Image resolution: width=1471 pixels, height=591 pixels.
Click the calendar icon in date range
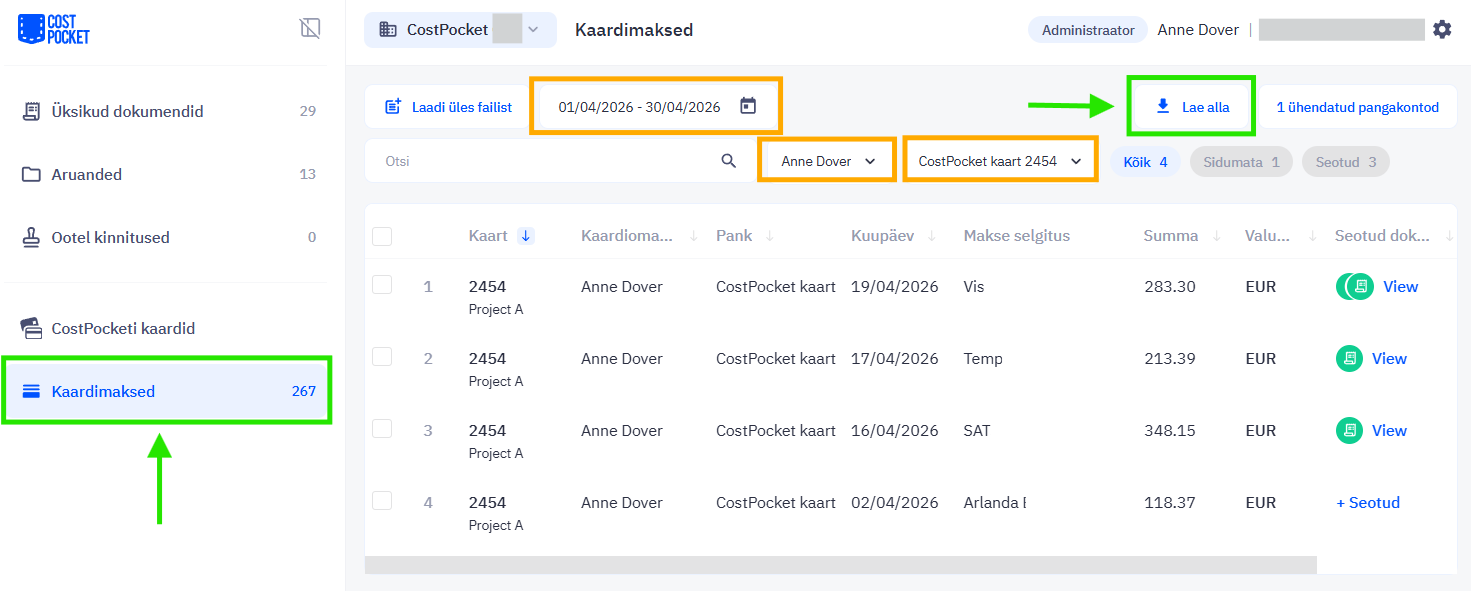pyautogui.click(x=748, y=106)
